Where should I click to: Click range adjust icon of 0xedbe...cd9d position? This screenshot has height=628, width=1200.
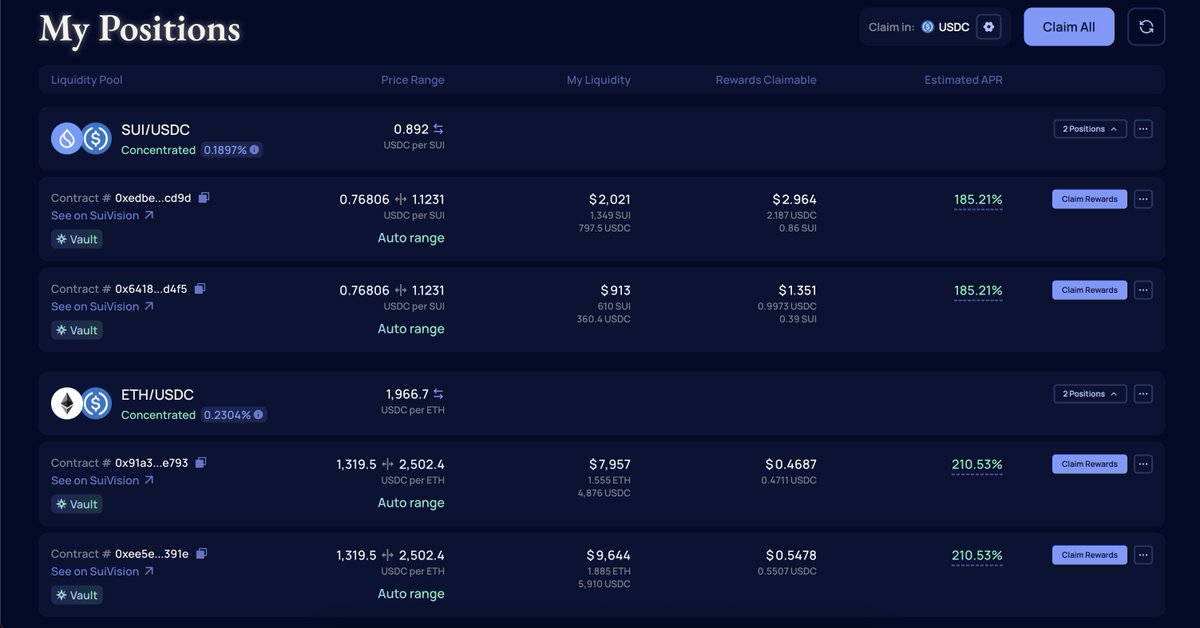coord(401,199)
